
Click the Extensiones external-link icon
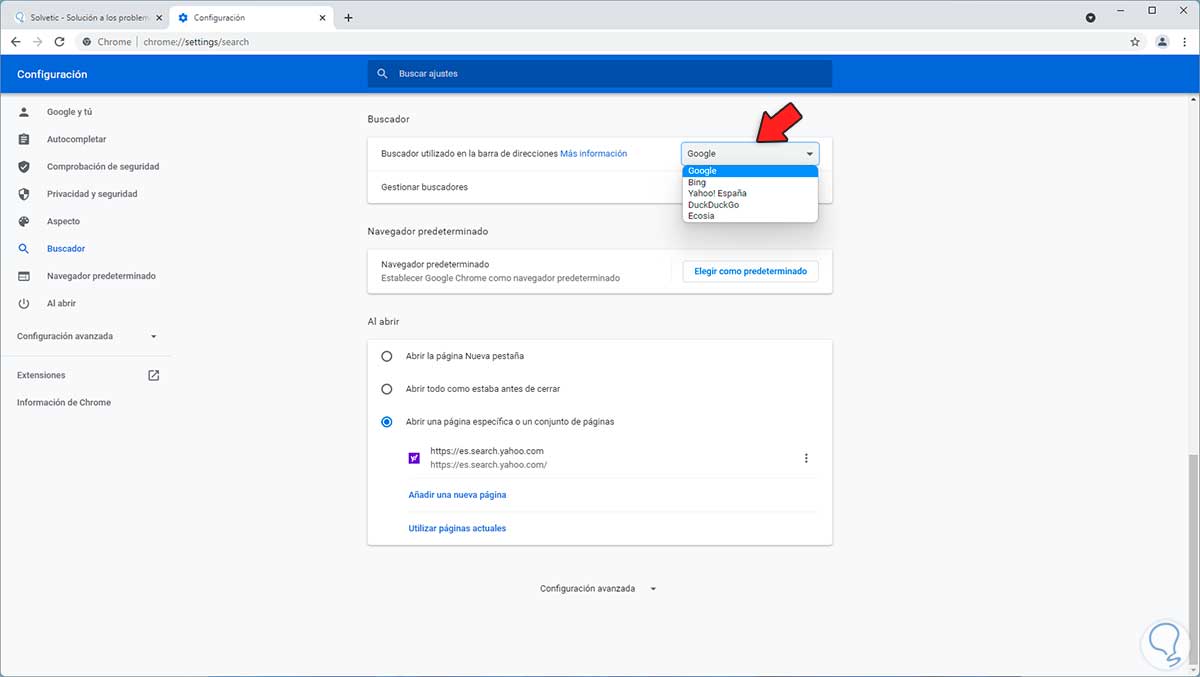pos(153,375)
